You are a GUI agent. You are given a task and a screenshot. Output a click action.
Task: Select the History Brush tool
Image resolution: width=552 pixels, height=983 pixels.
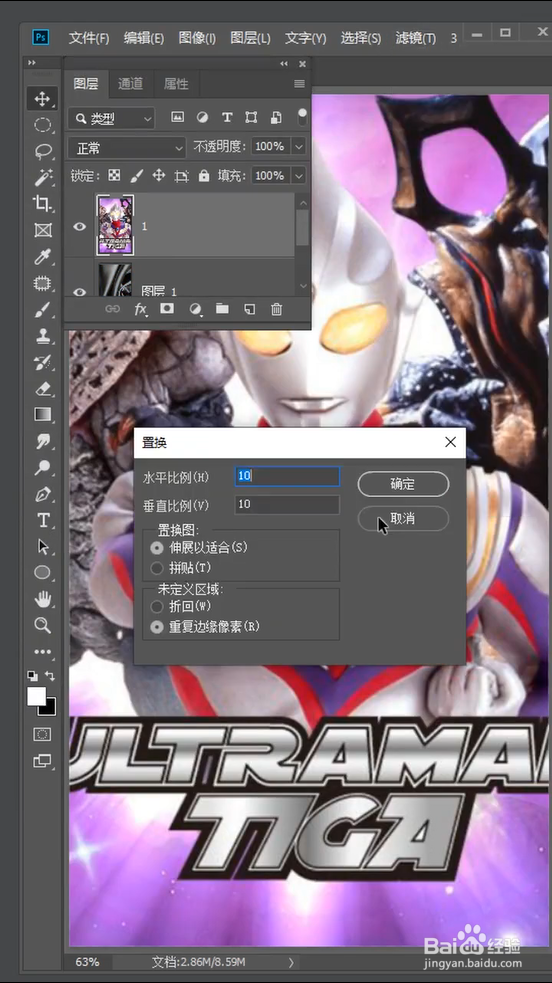(43, 362)
